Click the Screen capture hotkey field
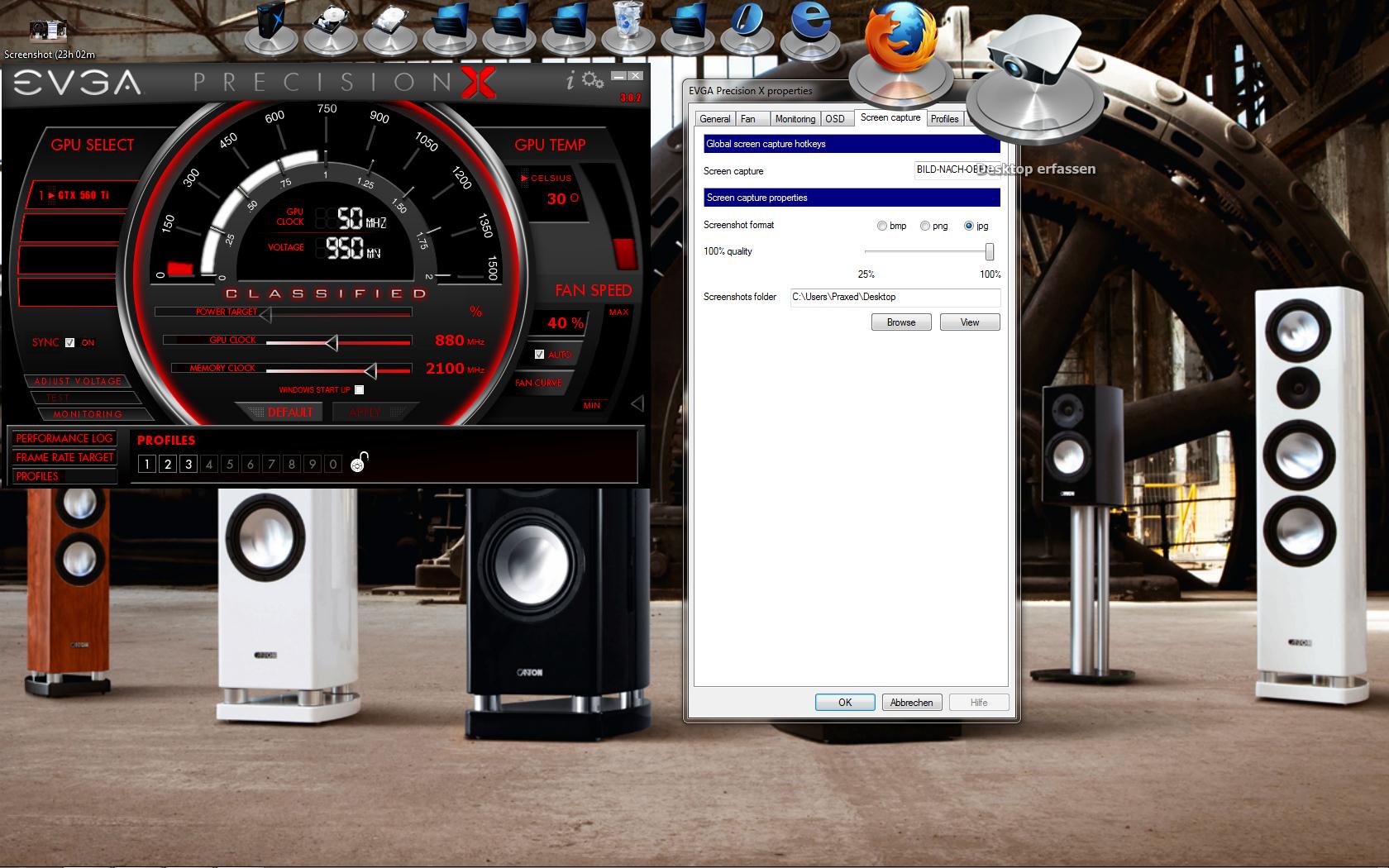 point(957,170)
